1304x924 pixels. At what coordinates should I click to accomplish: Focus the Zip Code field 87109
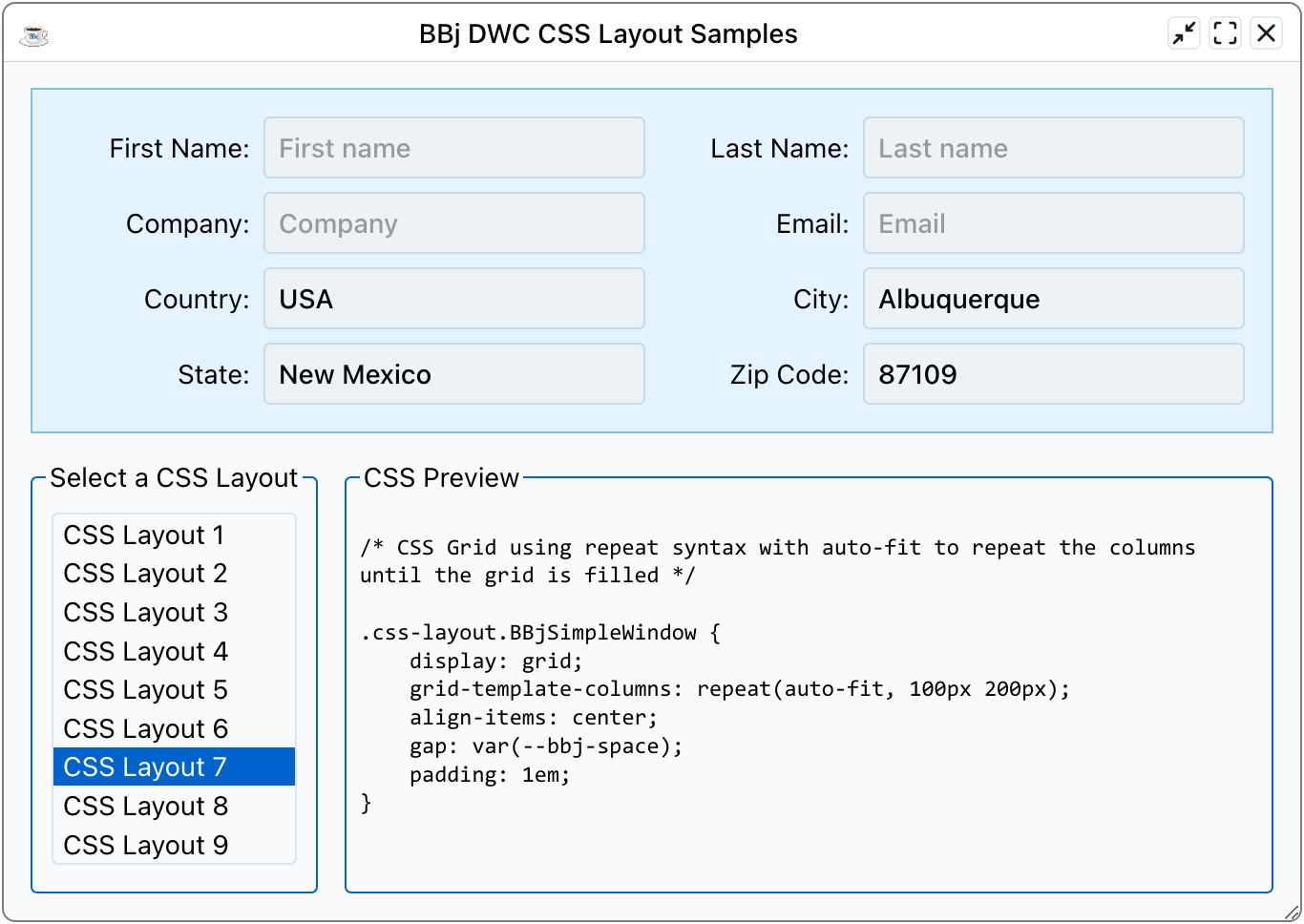[x=1053, y=374]
